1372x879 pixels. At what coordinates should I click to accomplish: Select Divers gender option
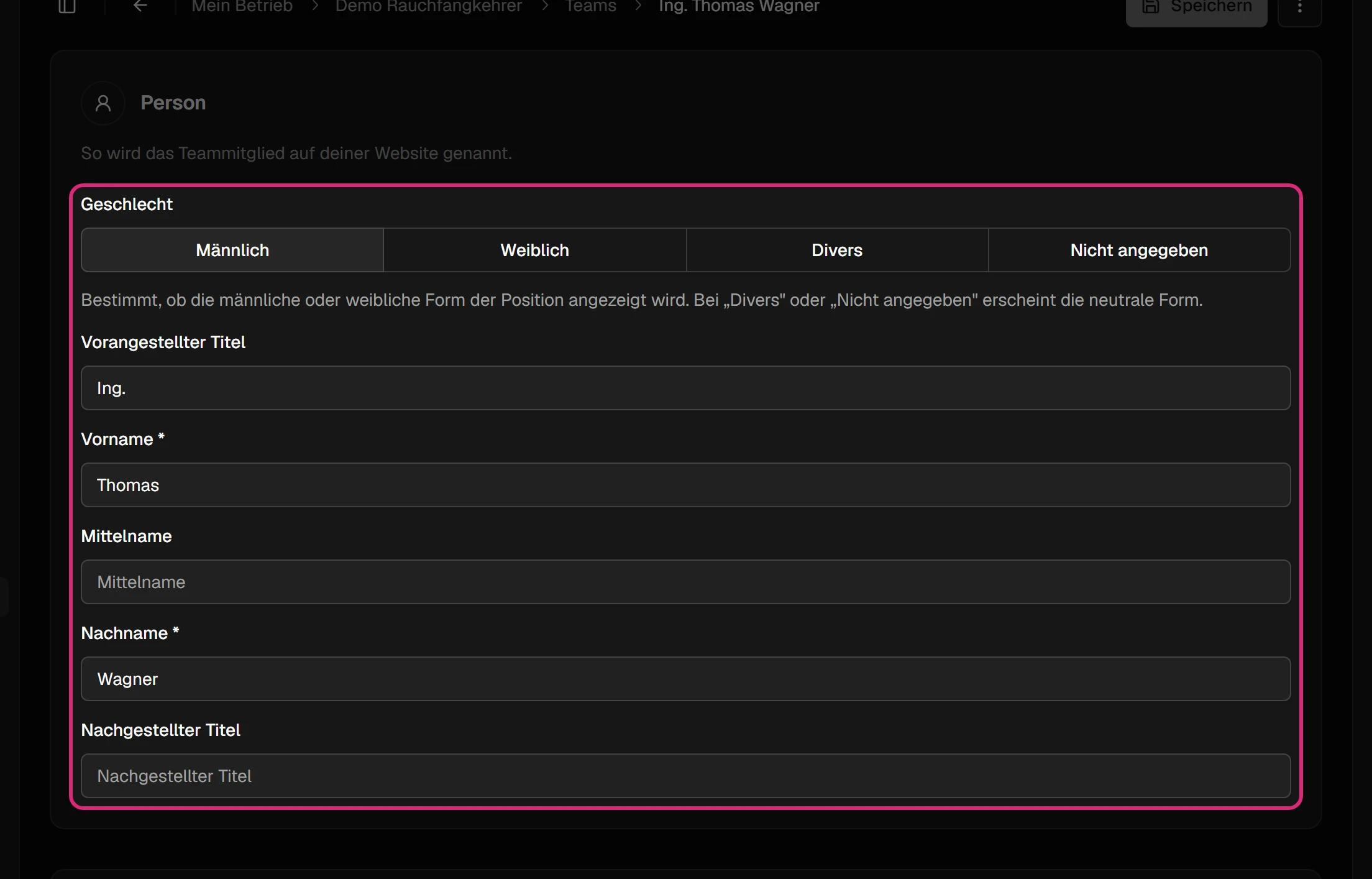click(837, 250)
